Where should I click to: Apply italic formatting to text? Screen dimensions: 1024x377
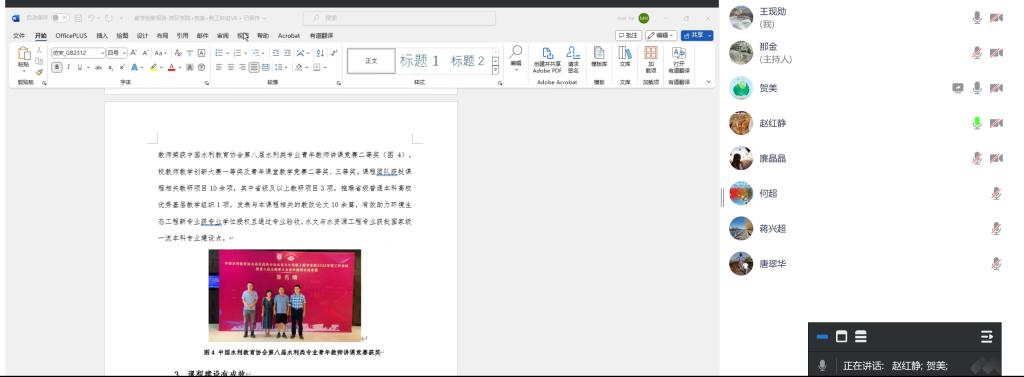pos(68,67)
